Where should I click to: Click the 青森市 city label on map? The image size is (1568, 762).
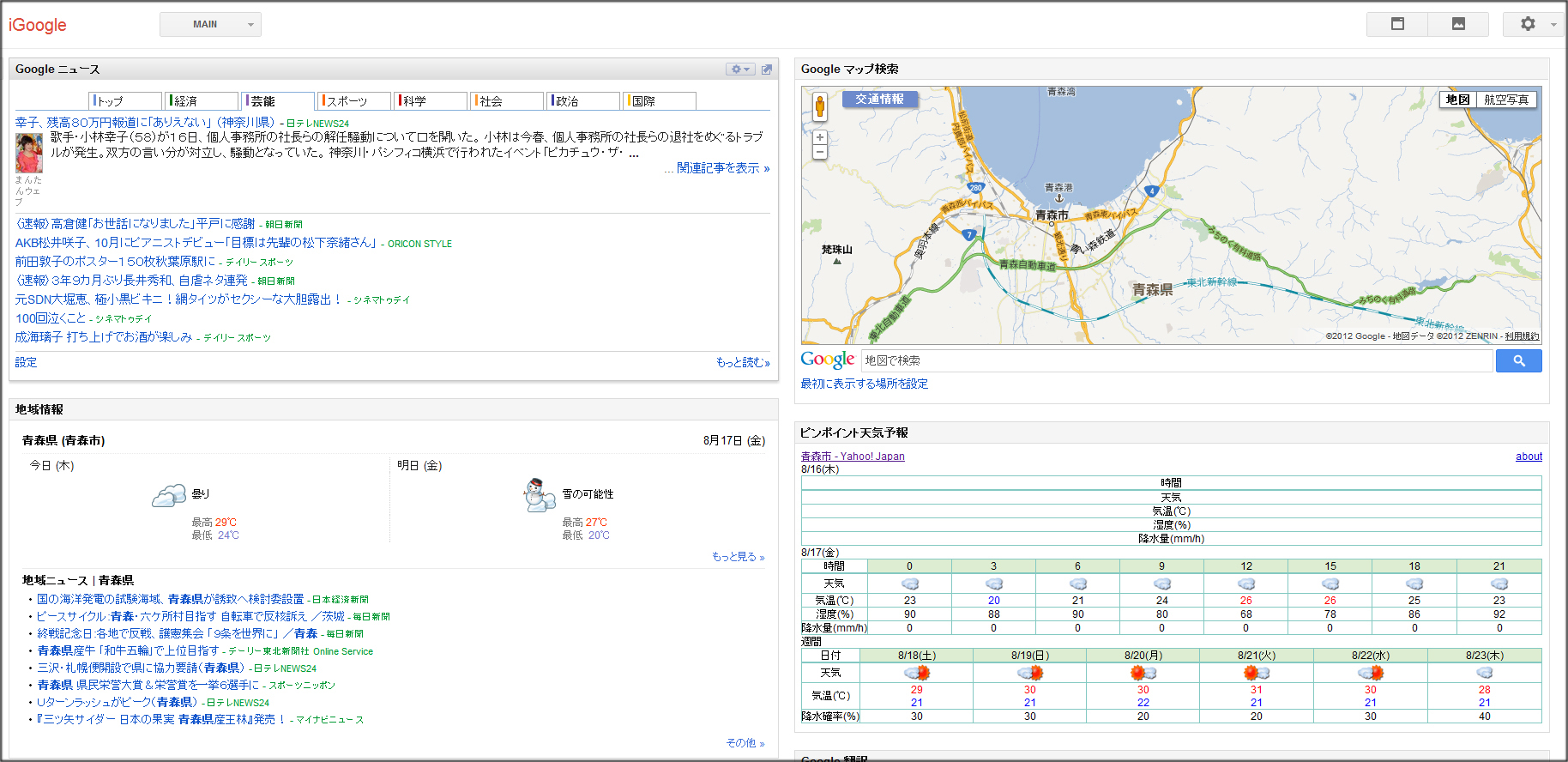pyautogui.click(x=1052, y=215)
